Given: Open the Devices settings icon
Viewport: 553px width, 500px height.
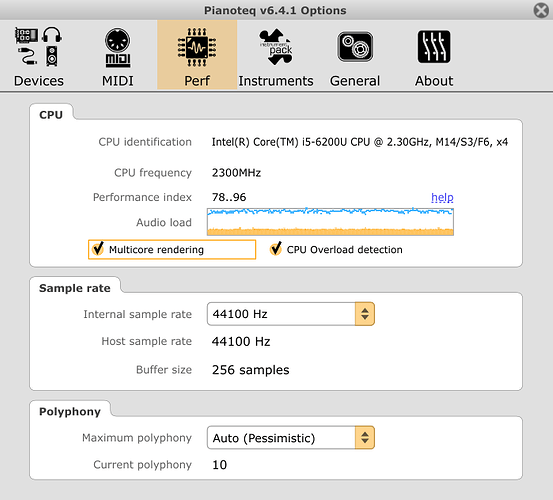Looking at the screenshot, I should [x=38, y=47].
